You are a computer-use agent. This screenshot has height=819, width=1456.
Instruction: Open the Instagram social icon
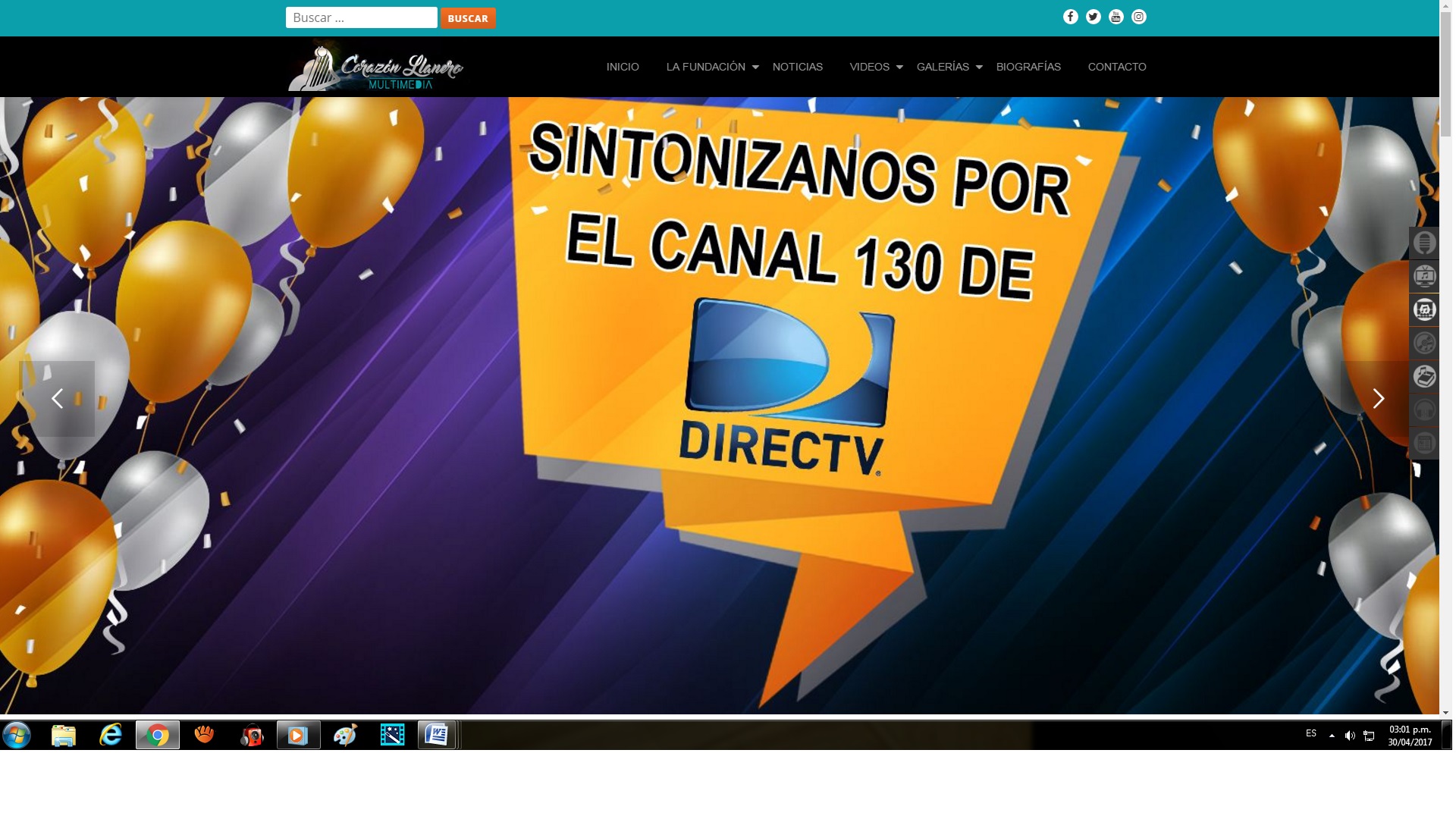click(x=1138, y=17)
